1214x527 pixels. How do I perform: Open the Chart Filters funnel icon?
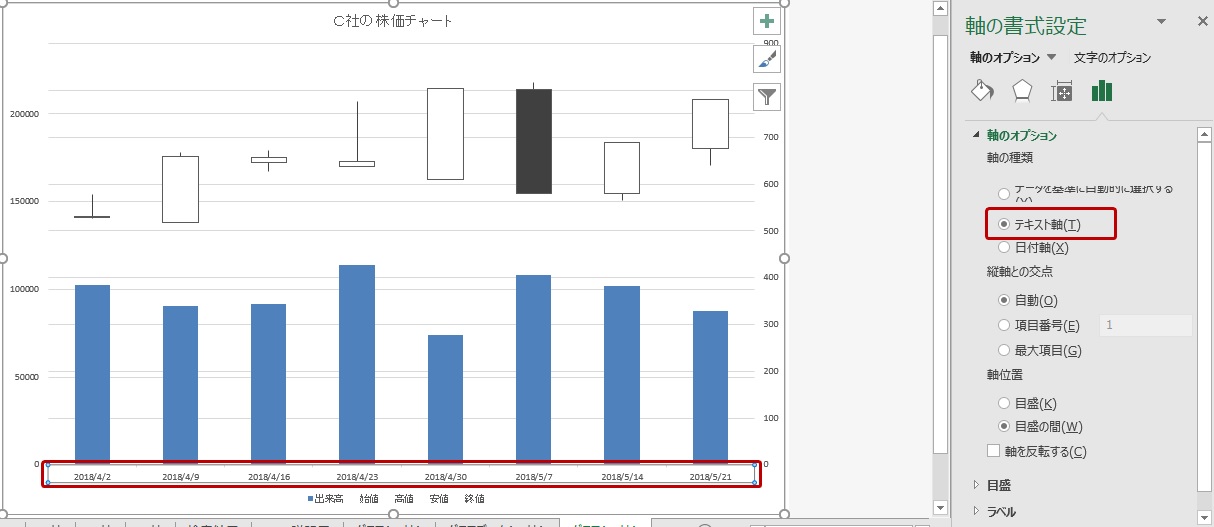[766, 97]
